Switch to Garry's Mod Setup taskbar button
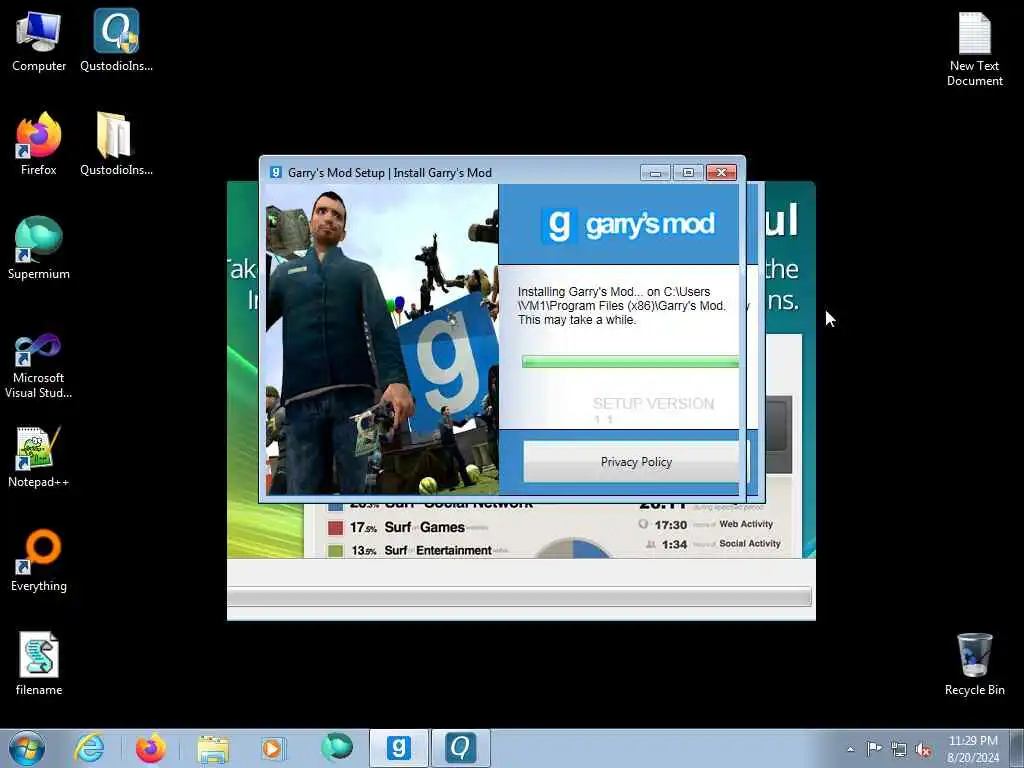 point(398,748)
